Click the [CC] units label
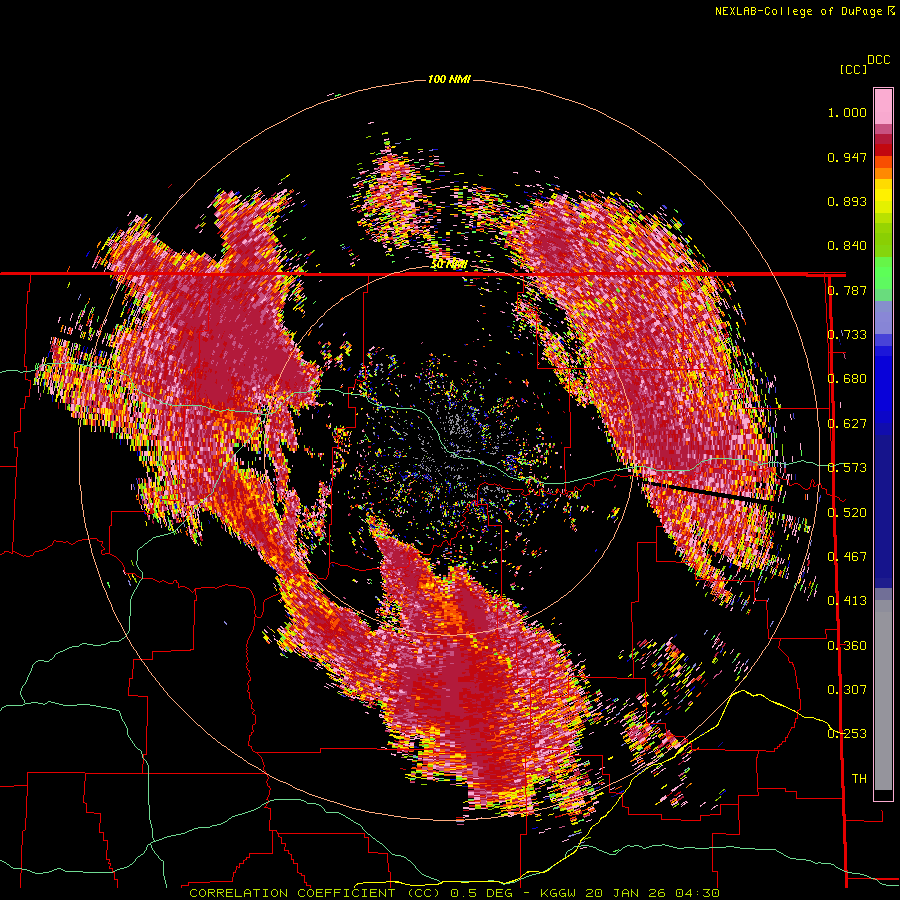 (853, 69)
